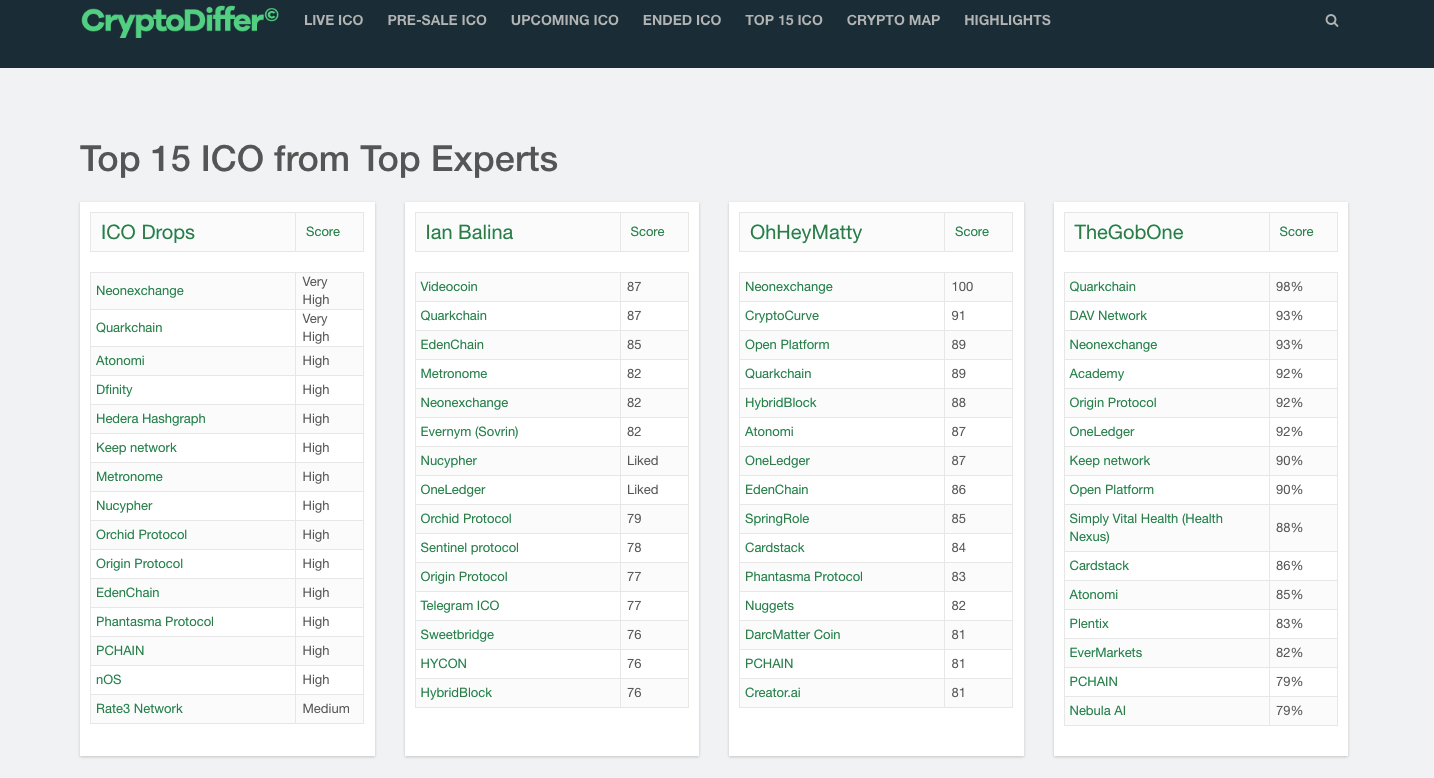Open Cardstack in OhHeyMatty list
Image resolution: width=1434 pixels, height=778 pixels.
[775, 548]
